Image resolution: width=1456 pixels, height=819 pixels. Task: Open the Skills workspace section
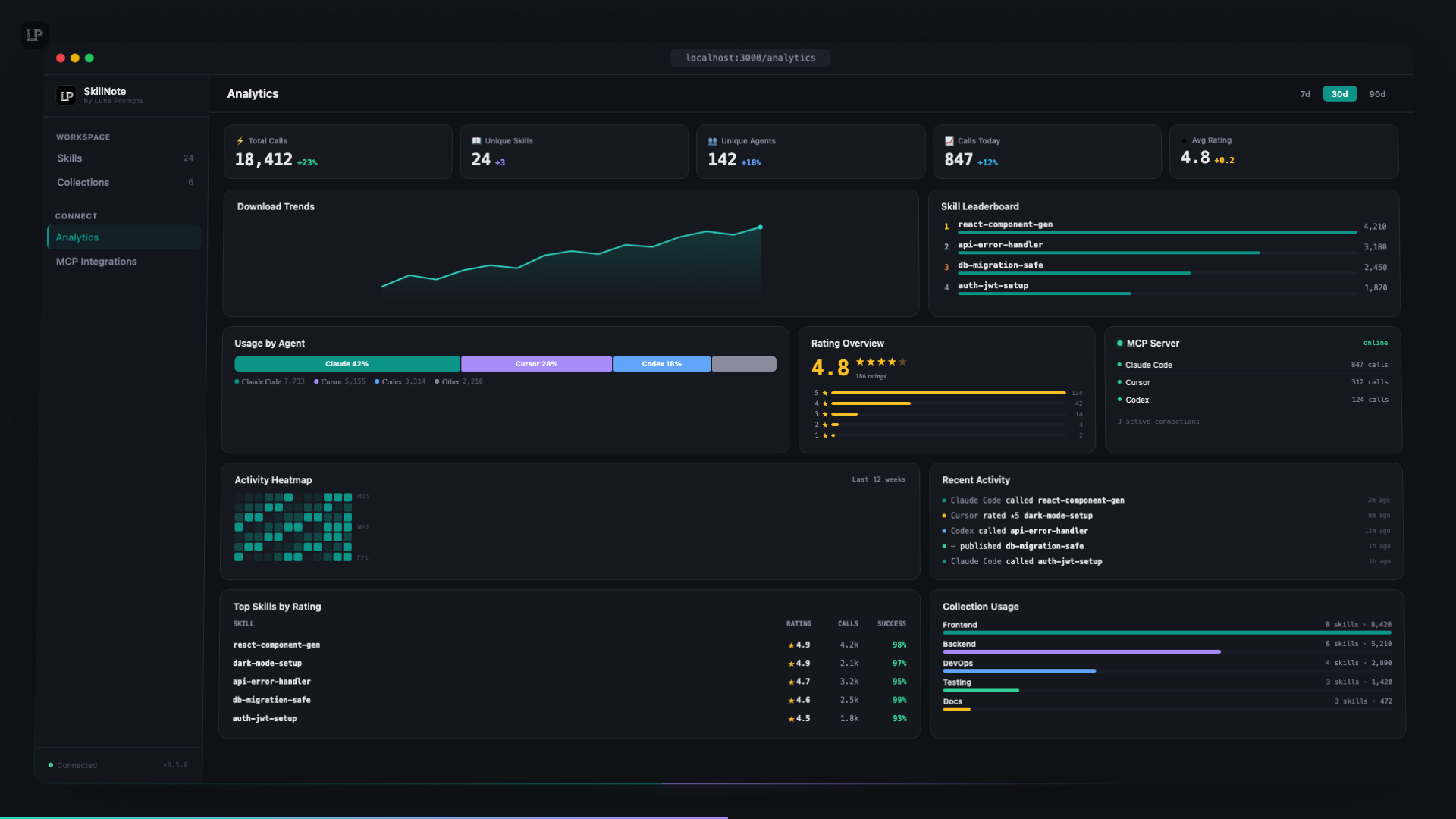click(70, 158)
